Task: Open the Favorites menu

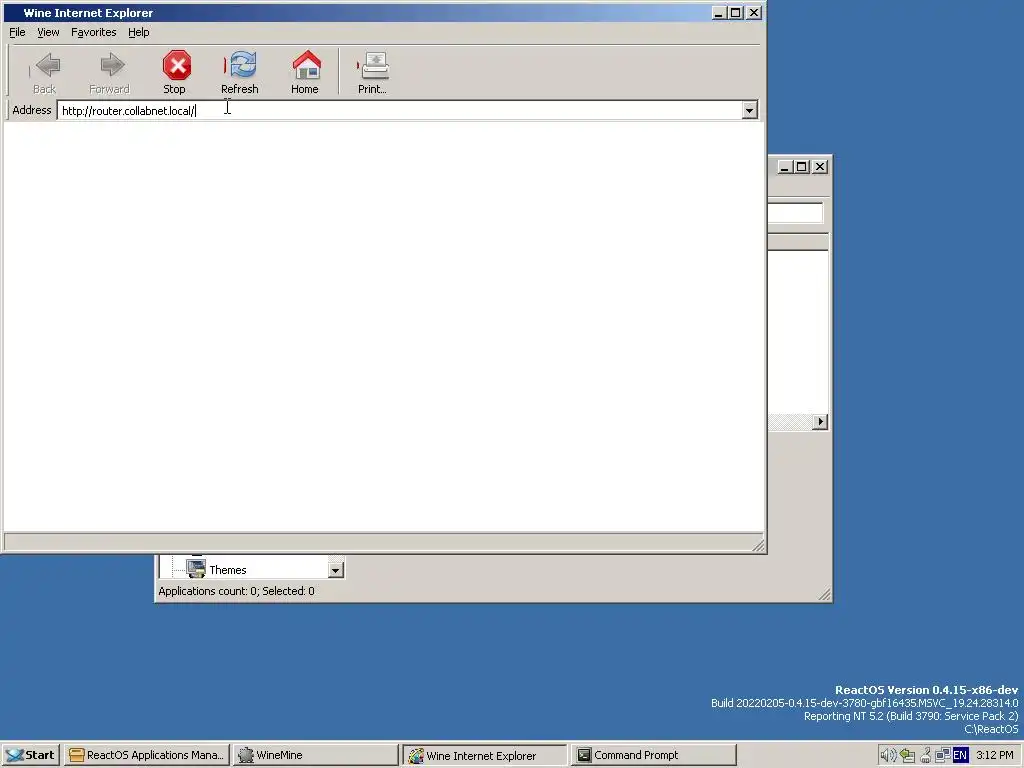Action: coord(93,32)
